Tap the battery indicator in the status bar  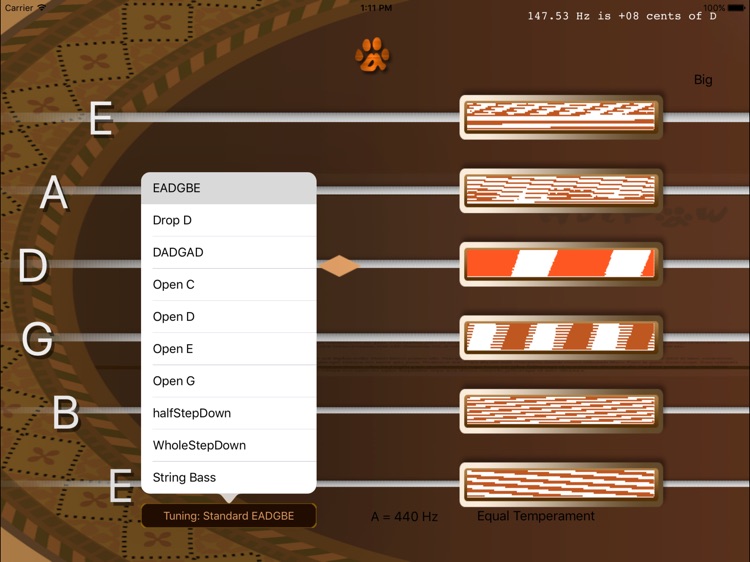pos(736,8)
